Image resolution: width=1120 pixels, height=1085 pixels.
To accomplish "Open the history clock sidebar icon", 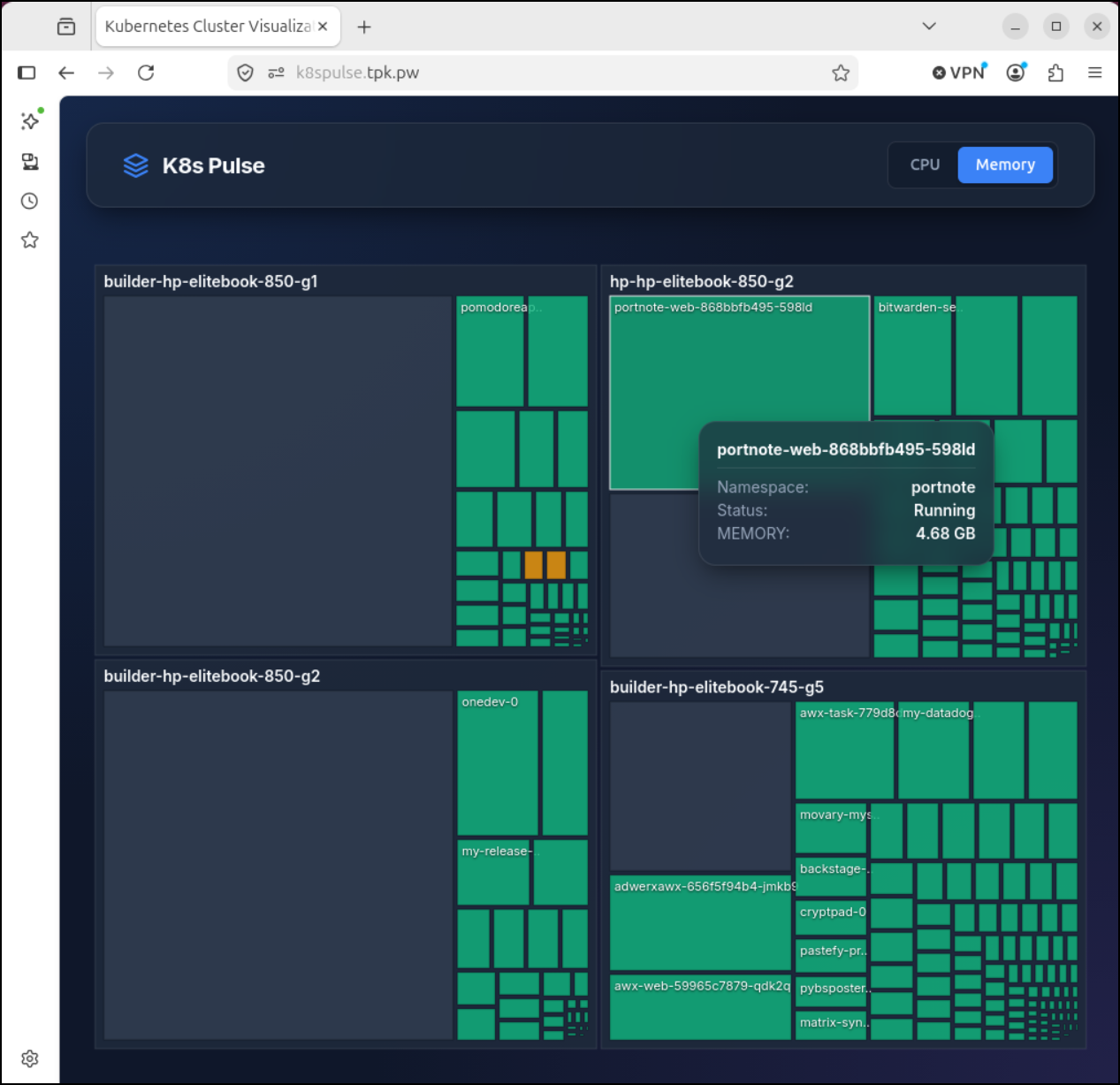I will (30, 201).
